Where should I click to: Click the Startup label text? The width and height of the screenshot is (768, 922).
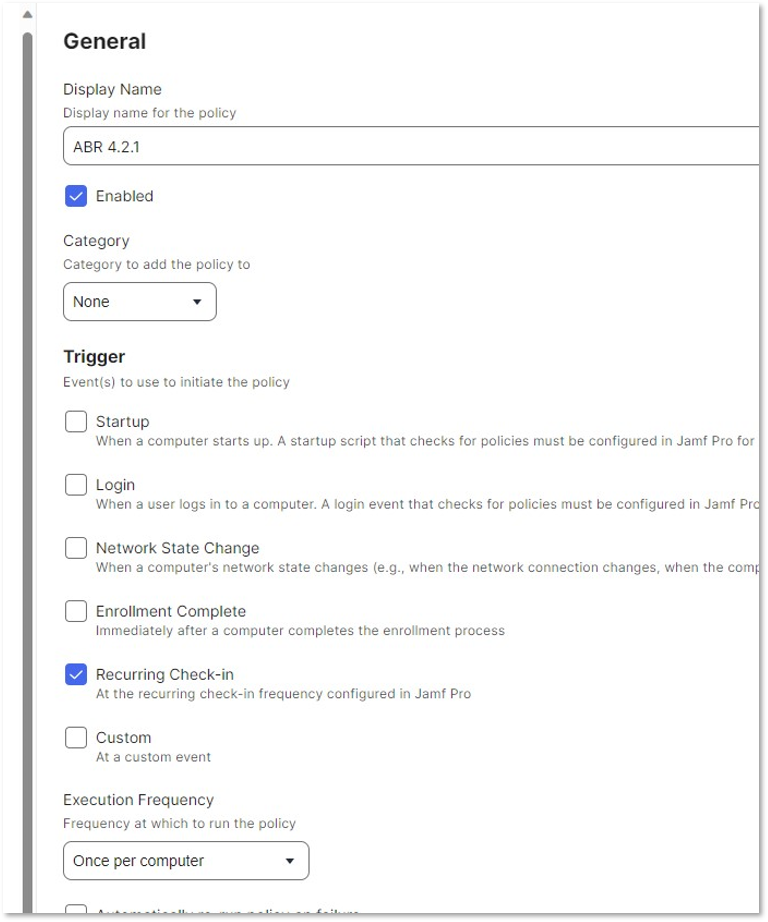[122, 422]
